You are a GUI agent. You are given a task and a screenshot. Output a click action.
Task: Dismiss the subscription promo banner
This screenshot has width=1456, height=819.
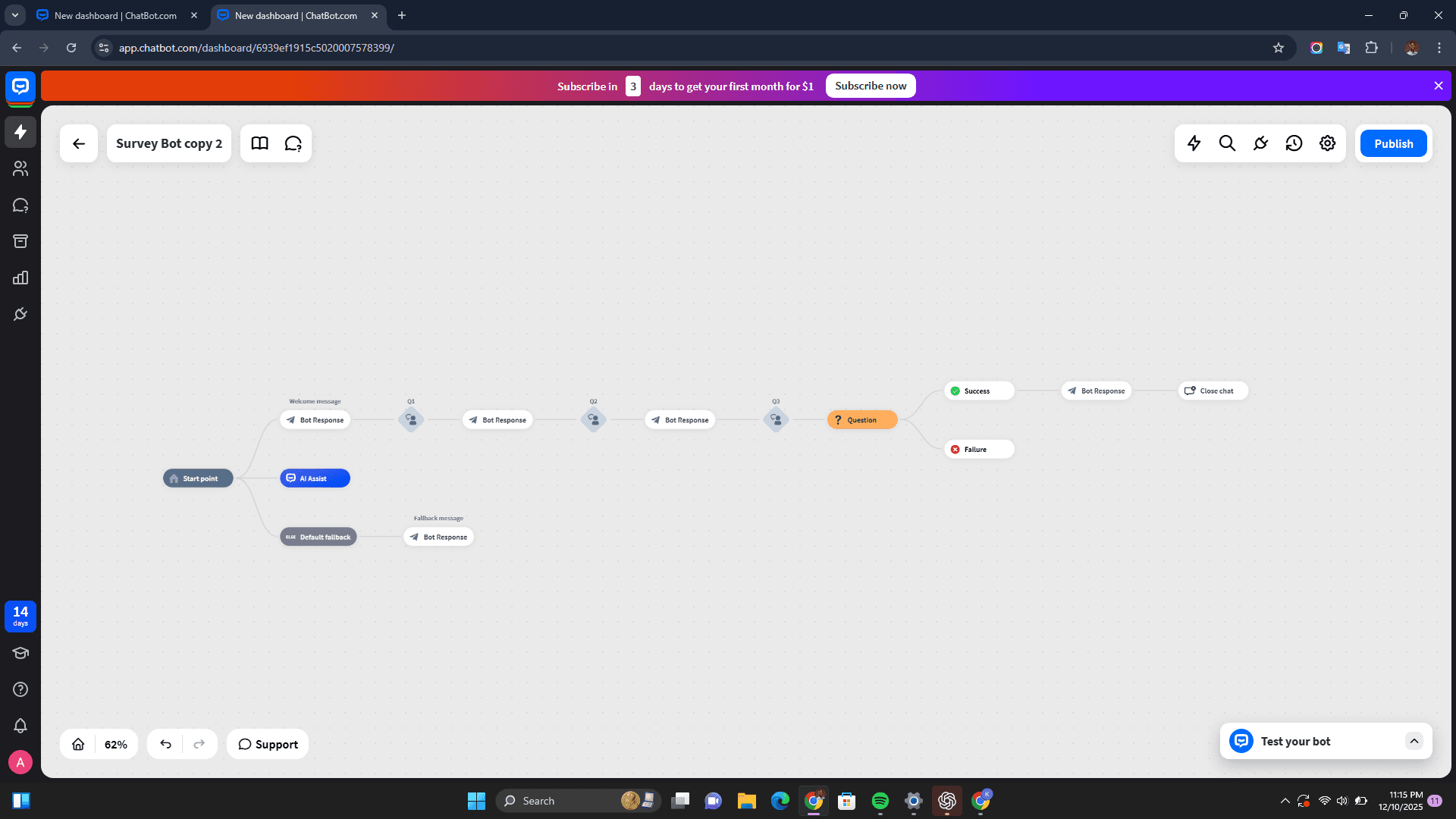click(x=1438, y=86)
